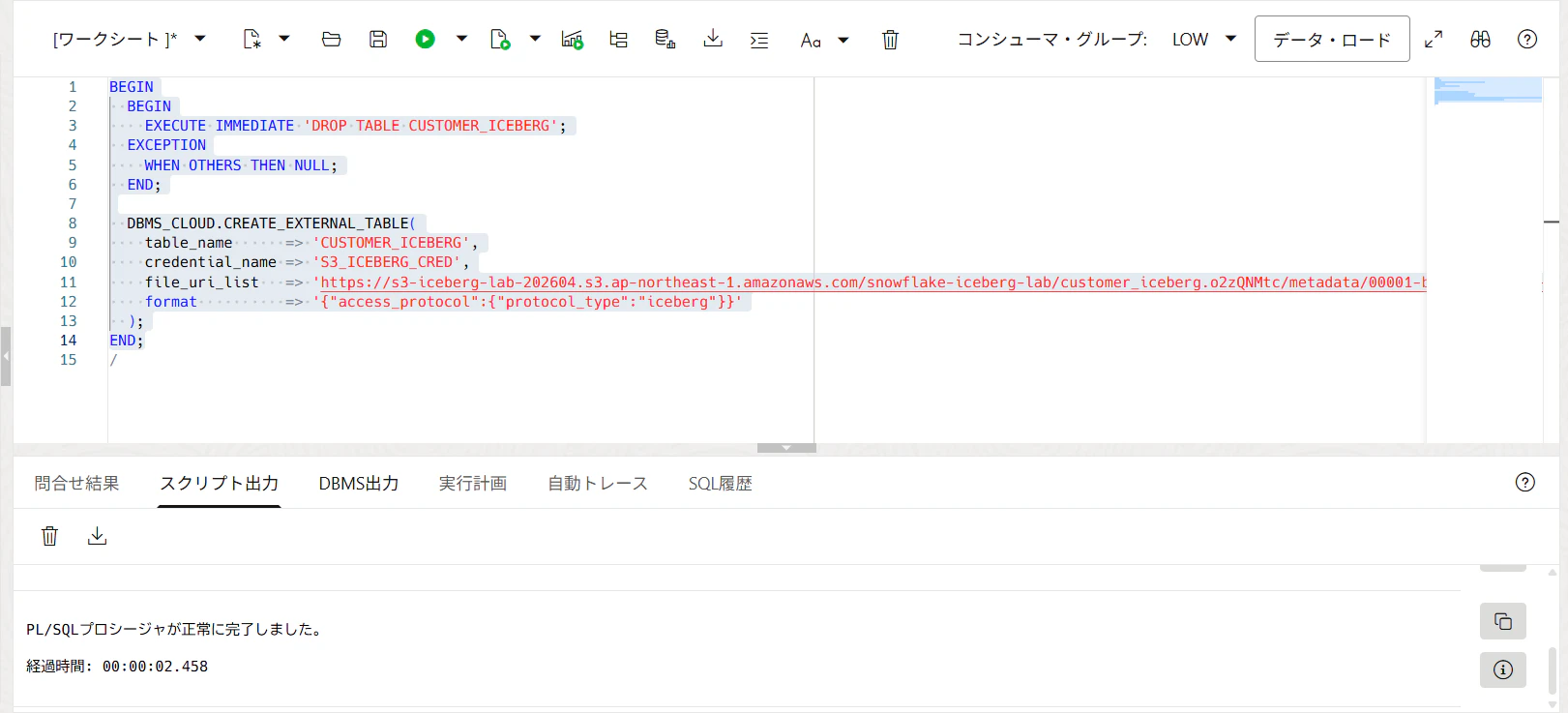
Task: Run the statement with green play button
Action: (x=425, y=39)
